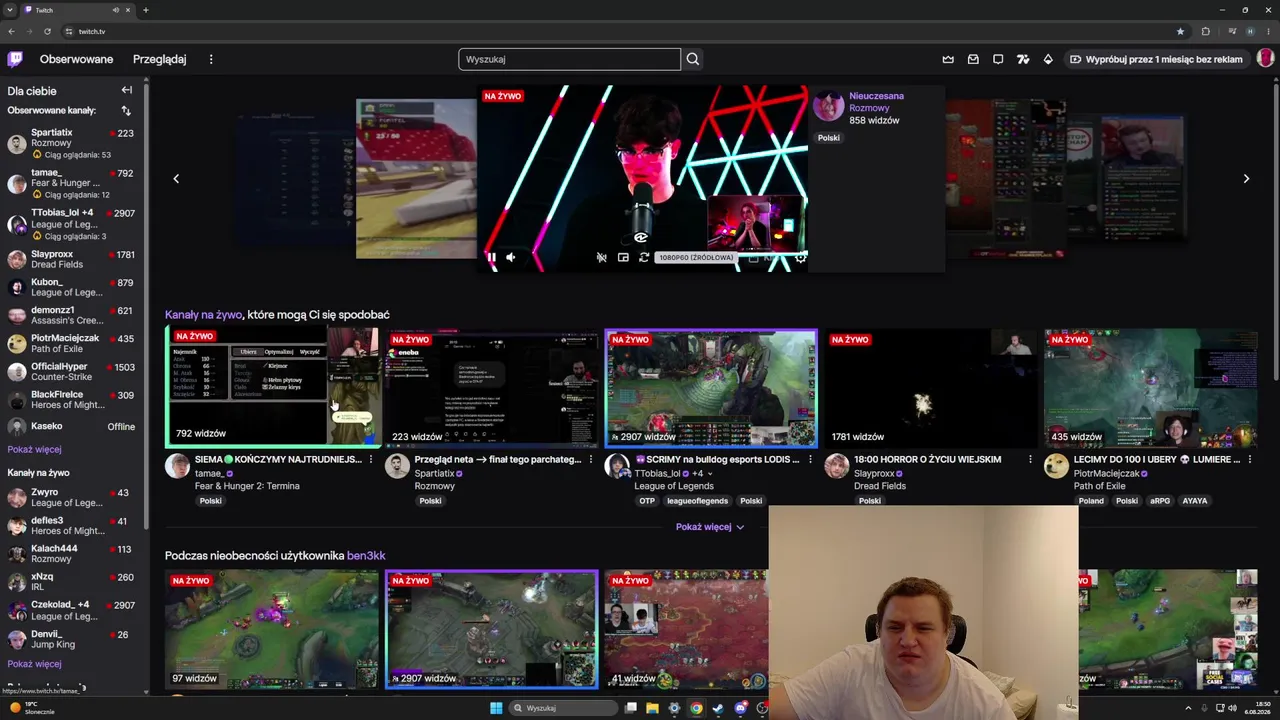
Task: Open the Denvii_ Jump King channel in sidebar
Action: pos(70,639)
